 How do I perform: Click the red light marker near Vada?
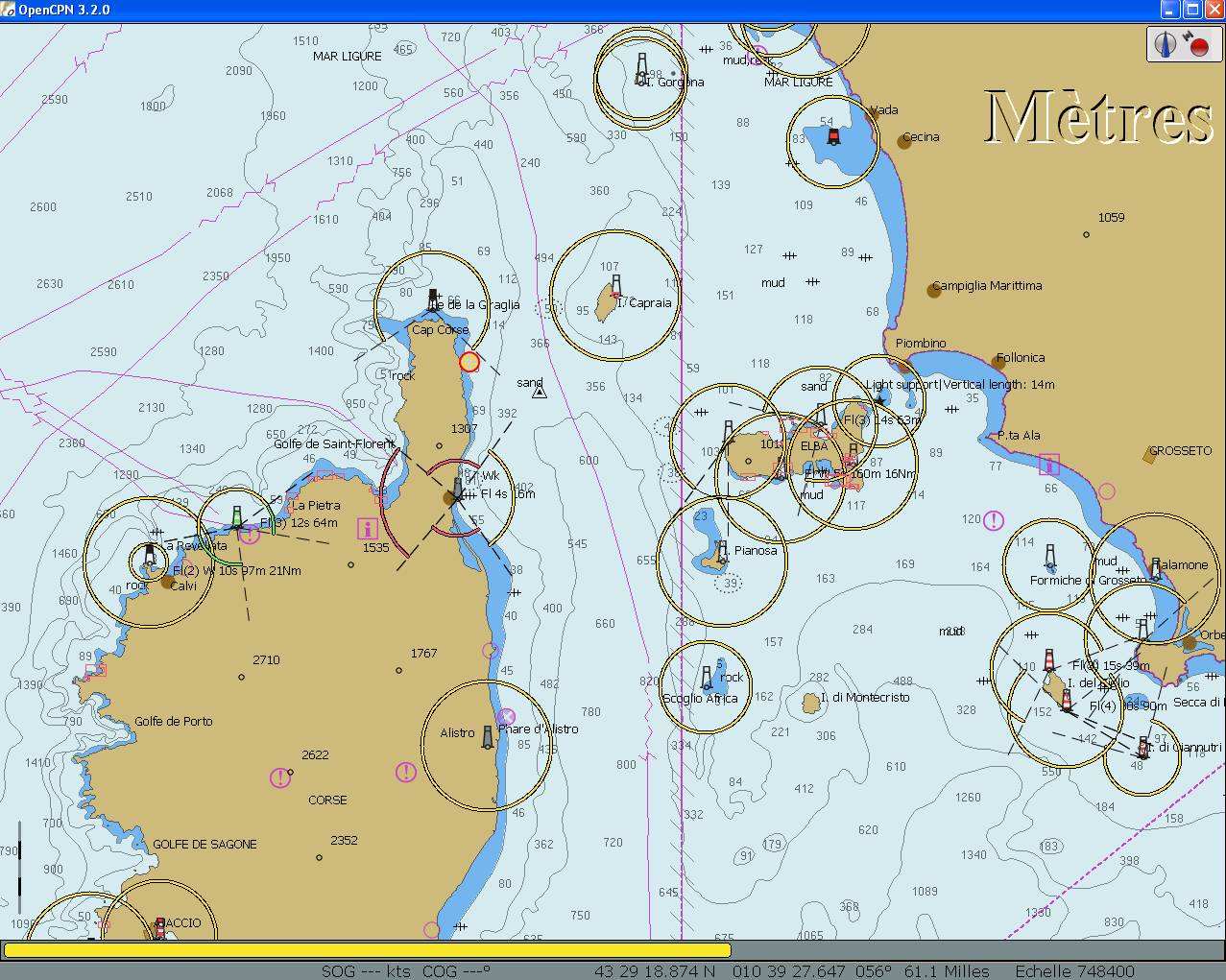point(833,136)
